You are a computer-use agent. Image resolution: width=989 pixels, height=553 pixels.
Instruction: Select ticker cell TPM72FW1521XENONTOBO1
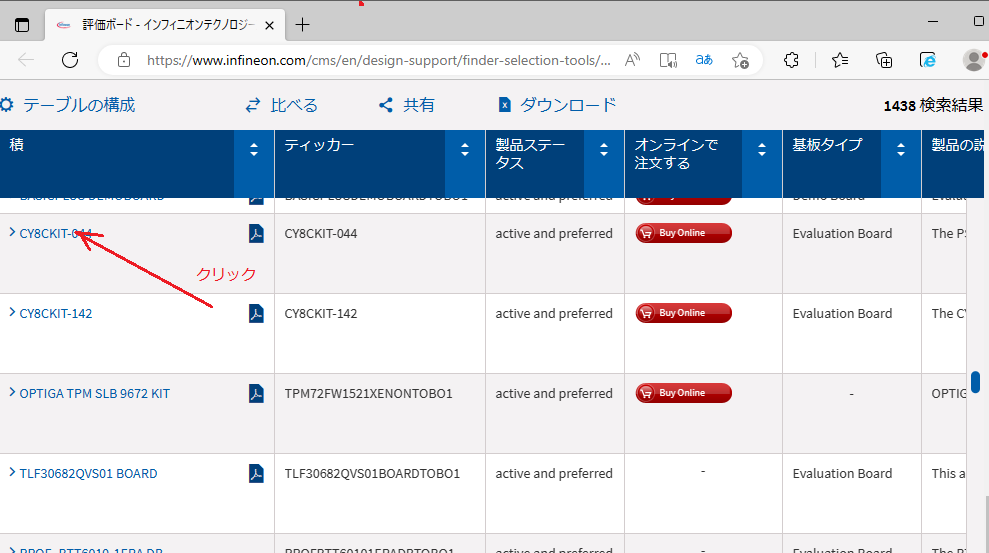[x=368, y=393]
